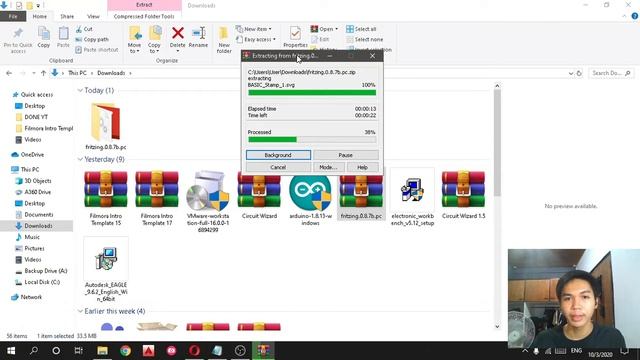Click Help button in extraction dialog
This screenshot has width=640, height=360.
tap(362, 167)
